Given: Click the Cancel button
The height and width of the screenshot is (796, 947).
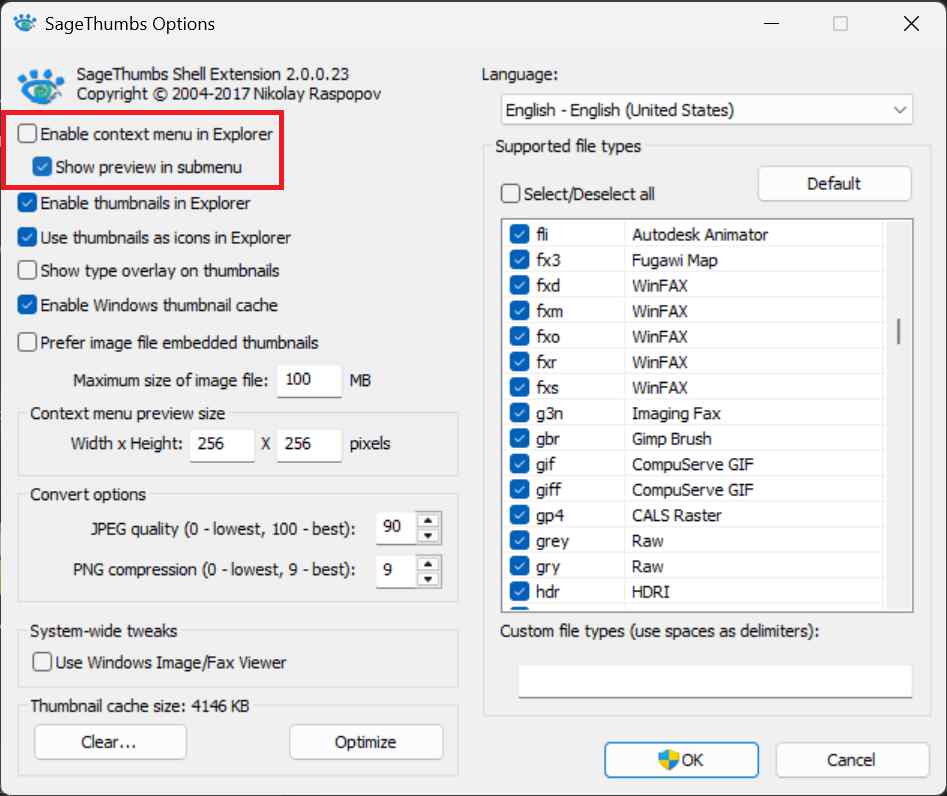Looking at the screenshot, I should pyautogui.click(x=852, y=760).
